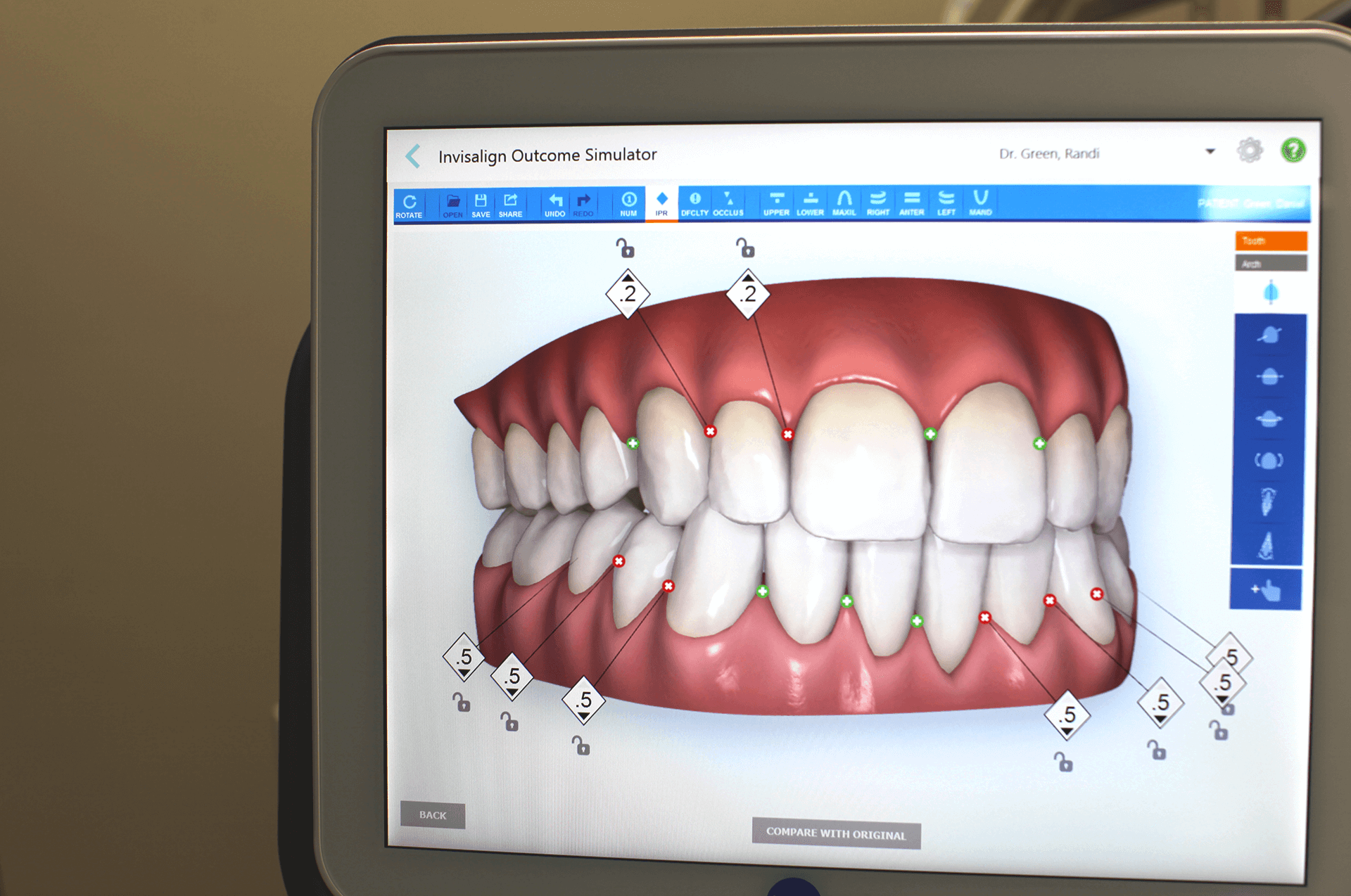Choose the bottom cone-shaped tooth tool
Image resolution: width=1351 pixels, height=896 pixels.
tap(1266, 545)
